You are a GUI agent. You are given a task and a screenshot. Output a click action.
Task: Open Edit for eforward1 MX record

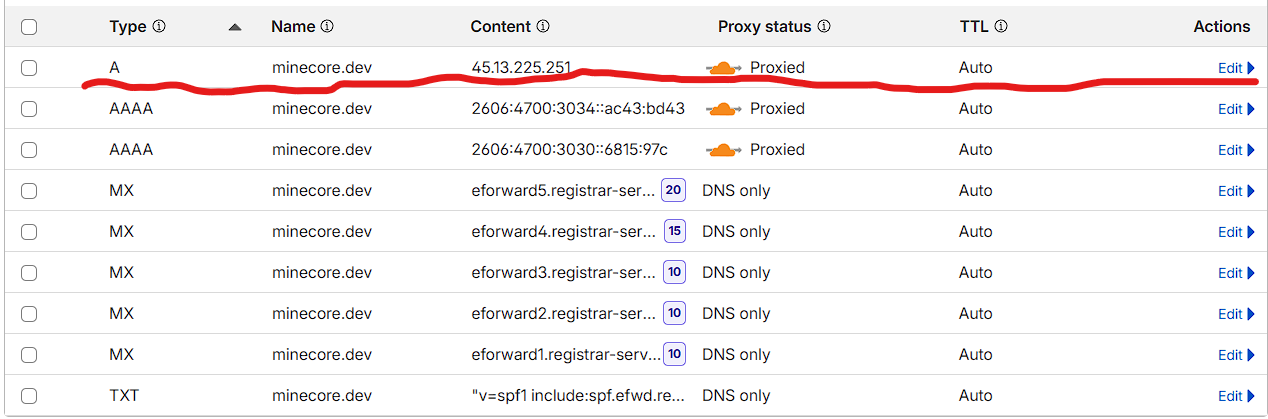[x=1236, y=355]
